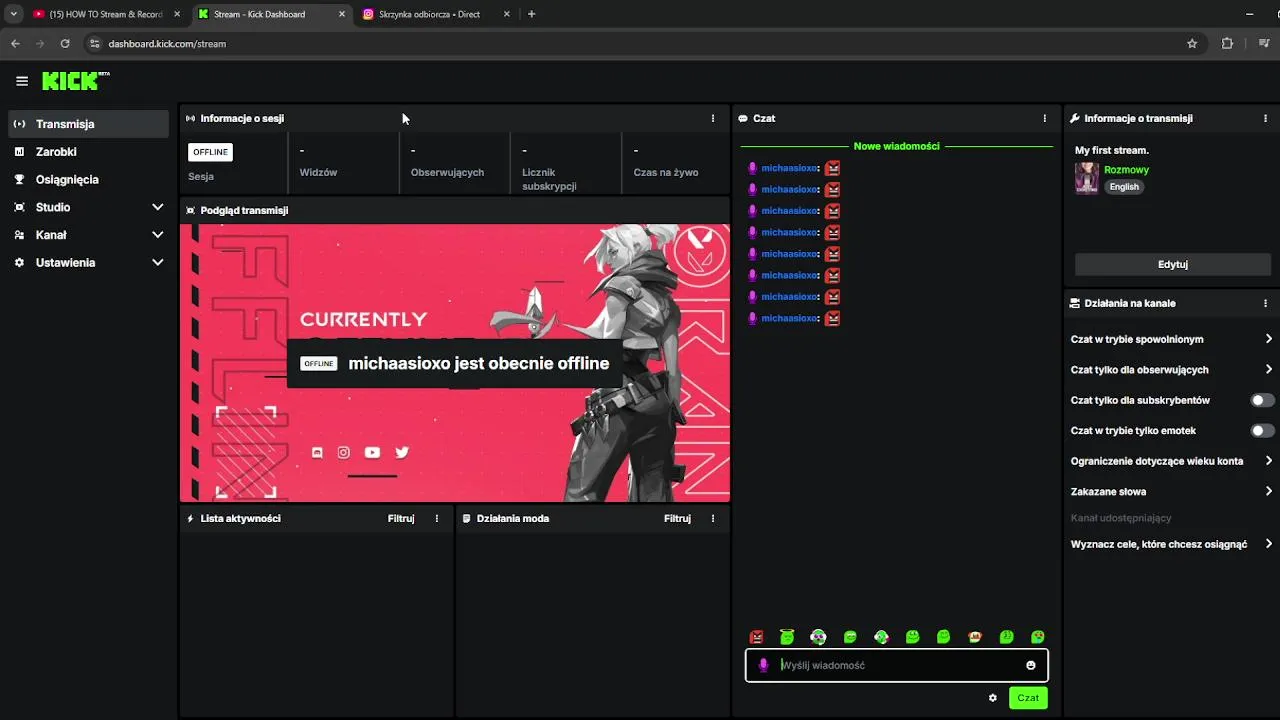
Task: Expand the Kanał sidebar section
Action: pos(88,235)
